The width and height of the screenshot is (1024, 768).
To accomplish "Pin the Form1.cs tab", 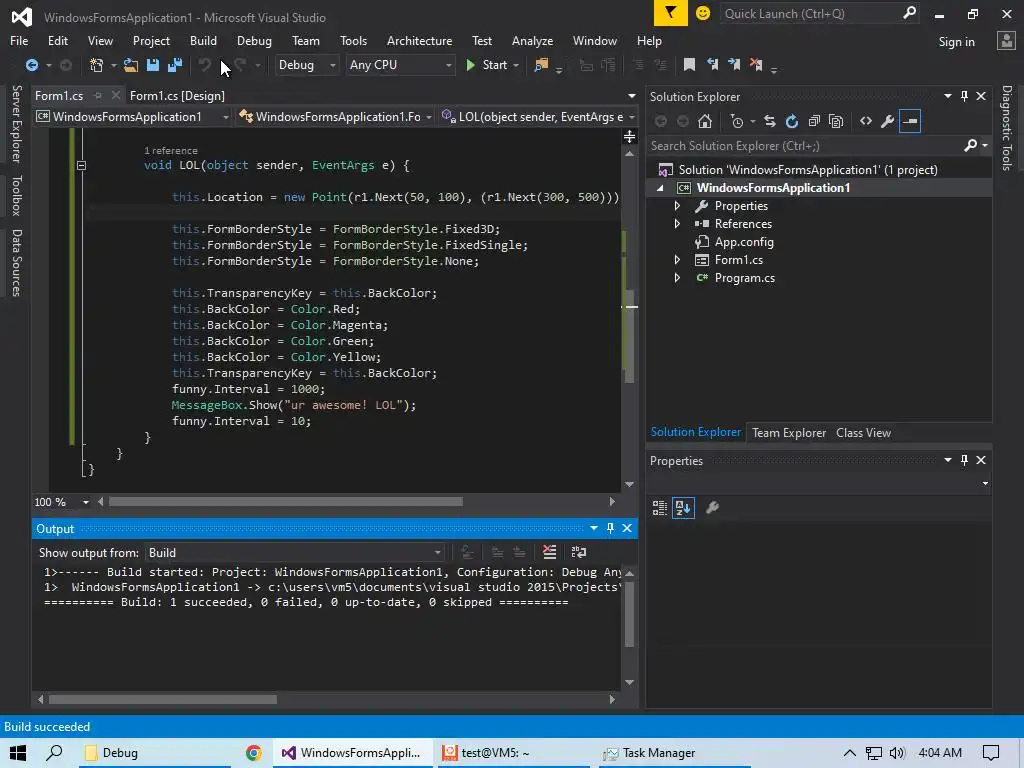I will 98,95.
